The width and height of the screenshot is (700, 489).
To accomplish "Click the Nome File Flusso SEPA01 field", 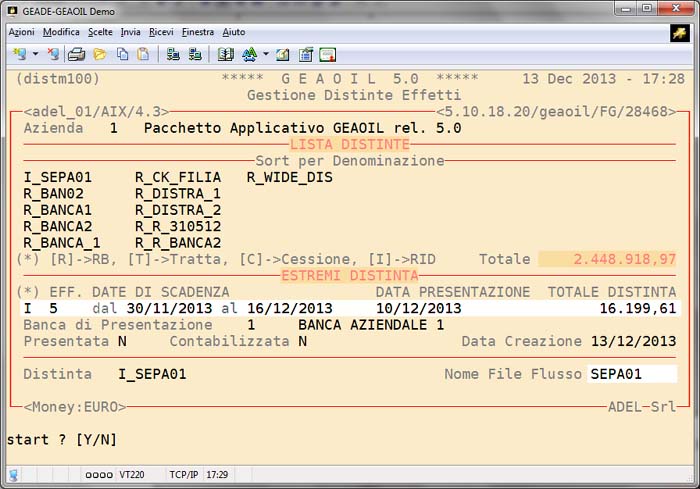I will click(632, 374).
